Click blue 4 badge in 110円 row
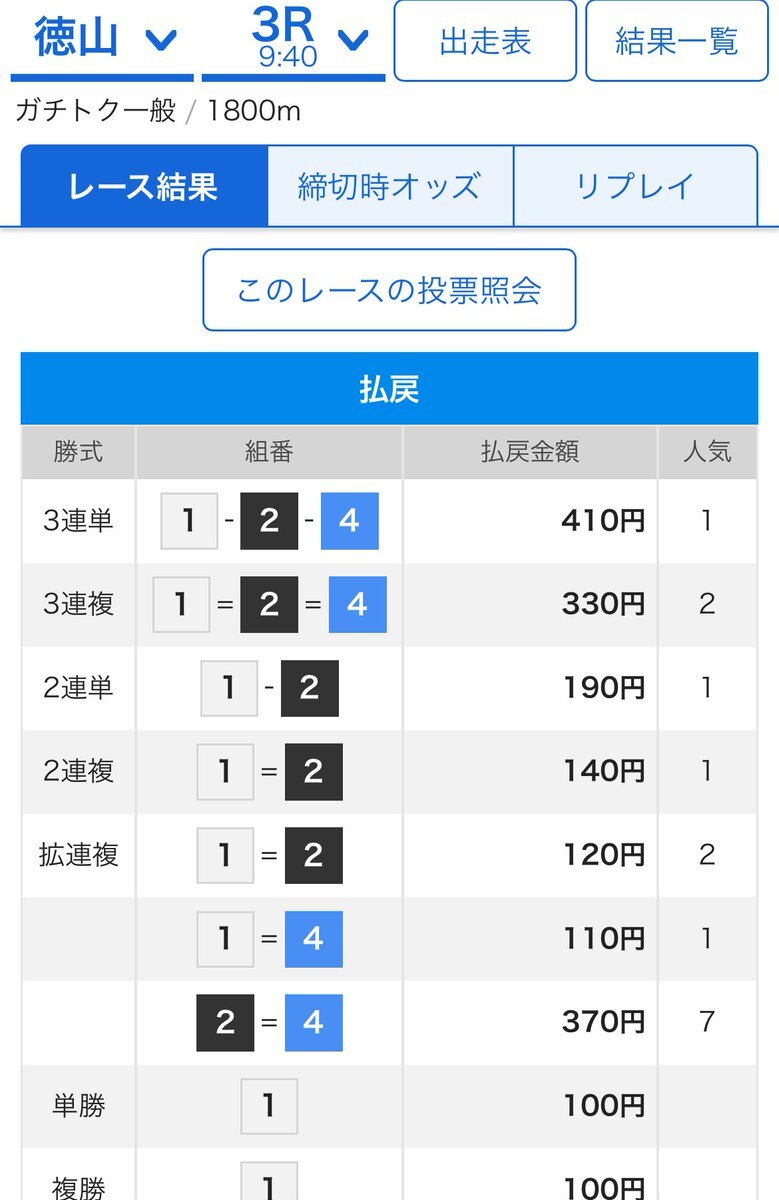This screenshot has width=779, height=1200. coord(313,939)
